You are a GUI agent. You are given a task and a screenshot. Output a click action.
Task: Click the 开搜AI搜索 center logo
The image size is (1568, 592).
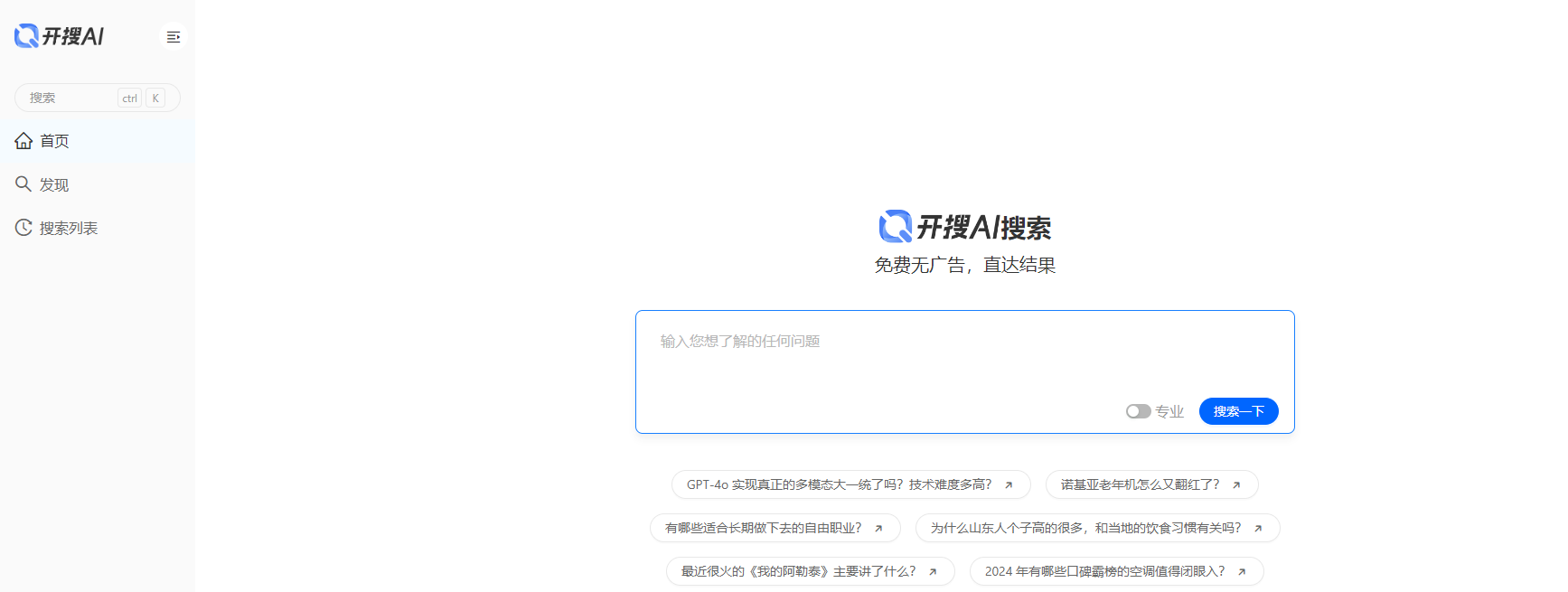pos(965,227)
